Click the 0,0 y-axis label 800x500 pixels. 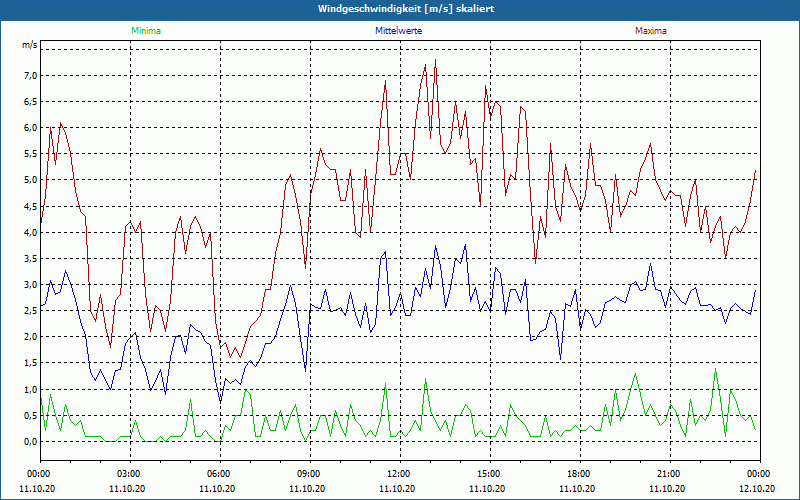30,441
